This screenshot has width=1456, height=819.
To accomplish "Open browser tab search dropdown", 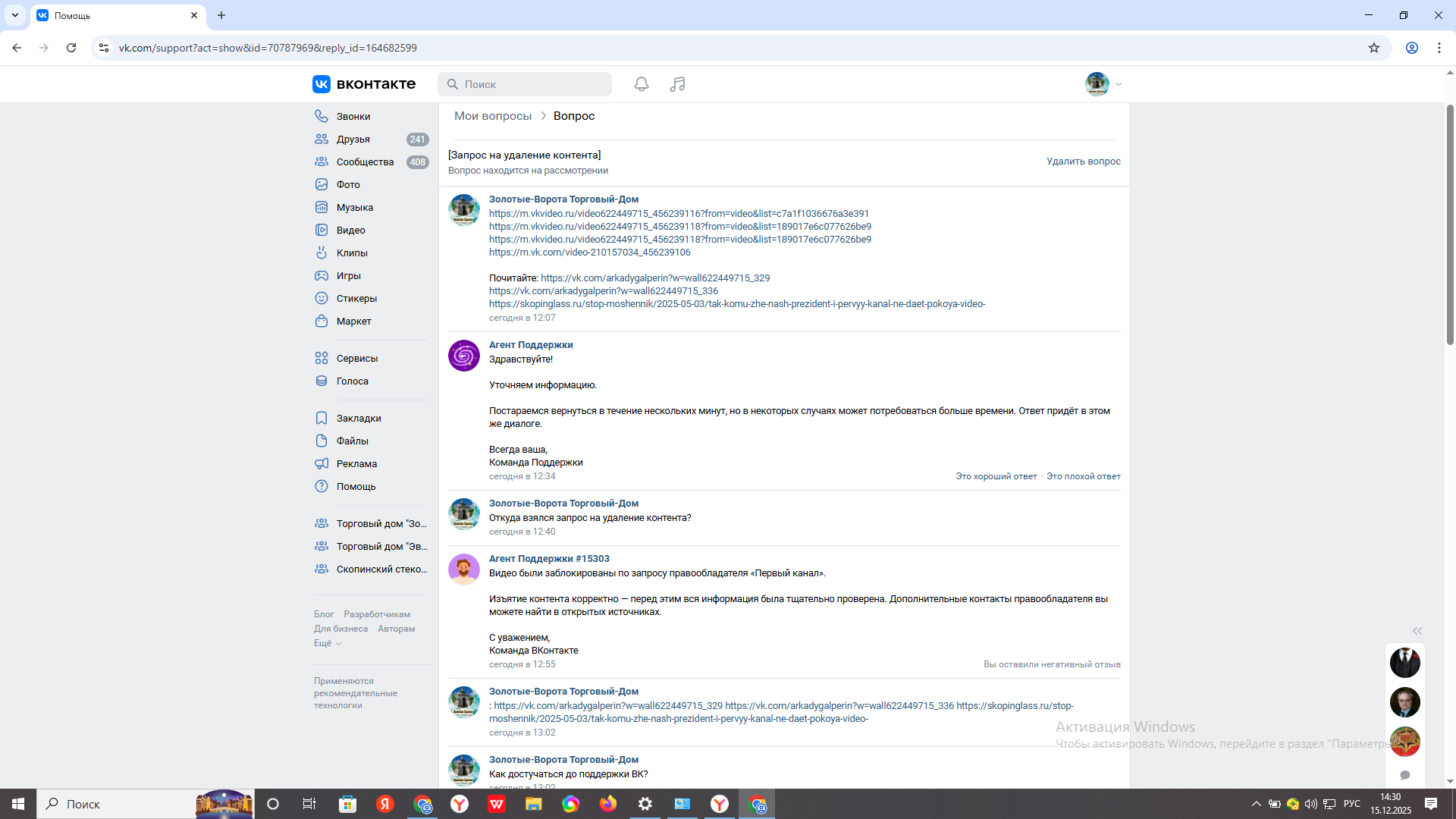I will pos(14,15).
